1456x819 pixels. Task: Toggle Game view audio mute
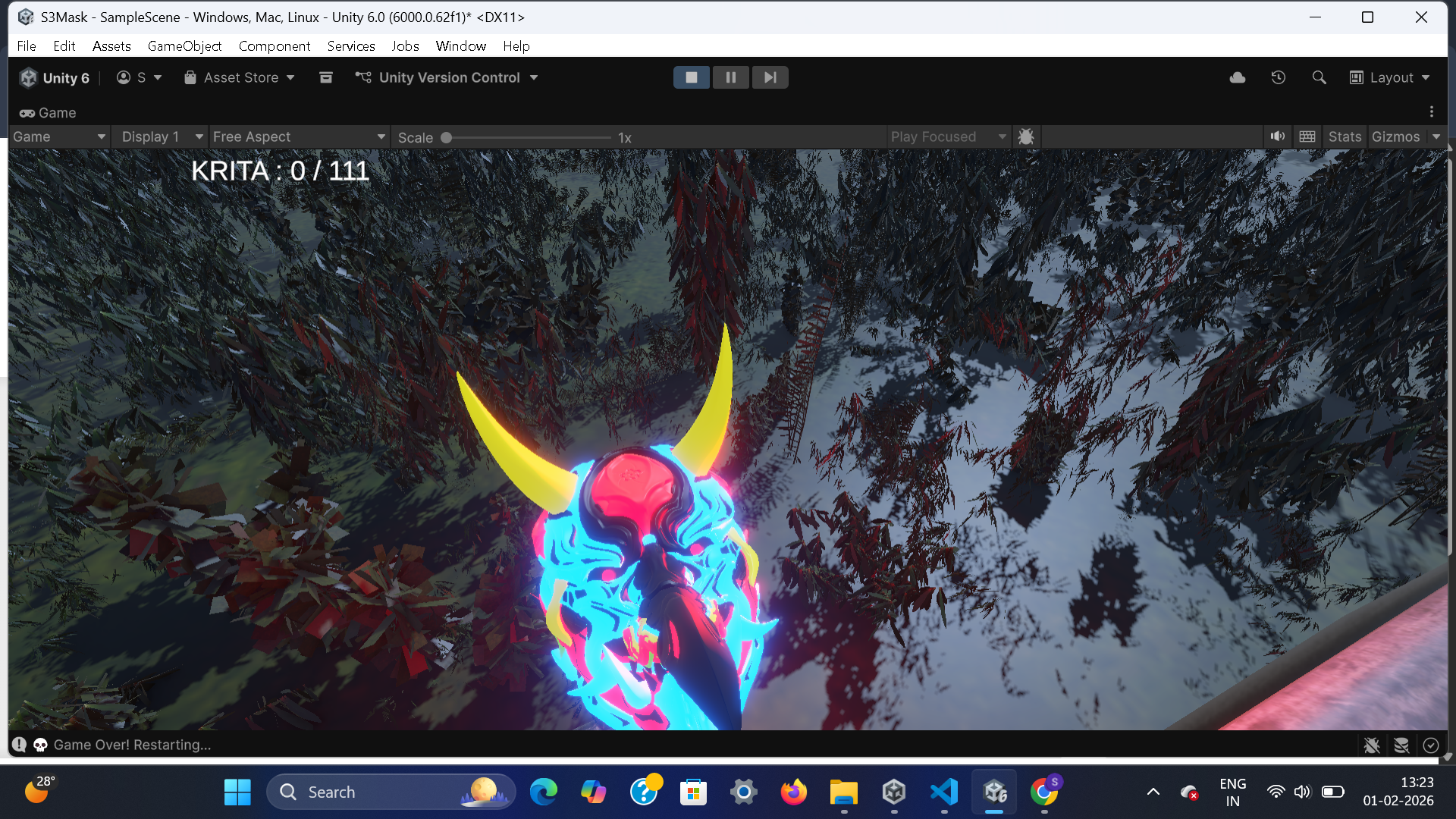1278,136
